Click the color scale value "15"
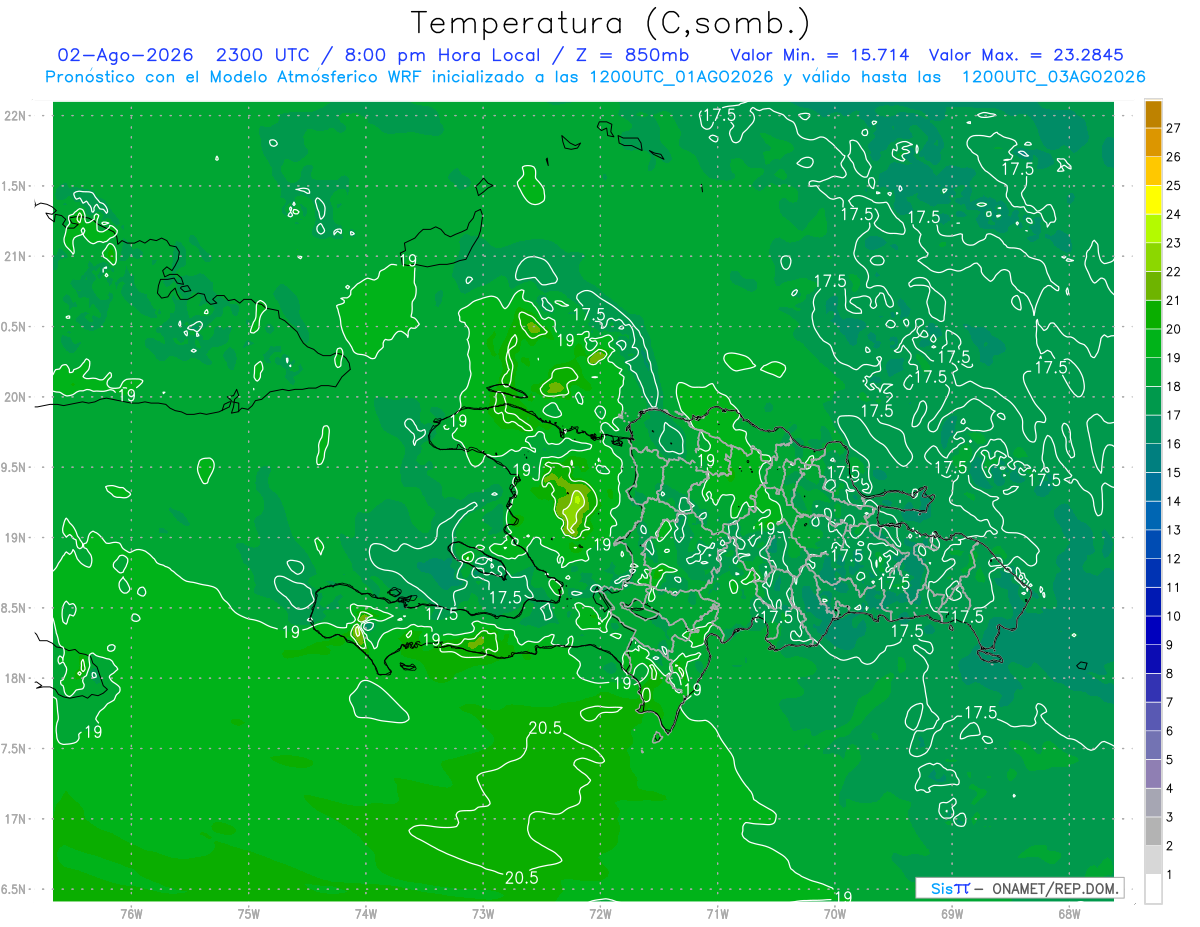The image size is (1200, 927). click(x=1173, y=472)
